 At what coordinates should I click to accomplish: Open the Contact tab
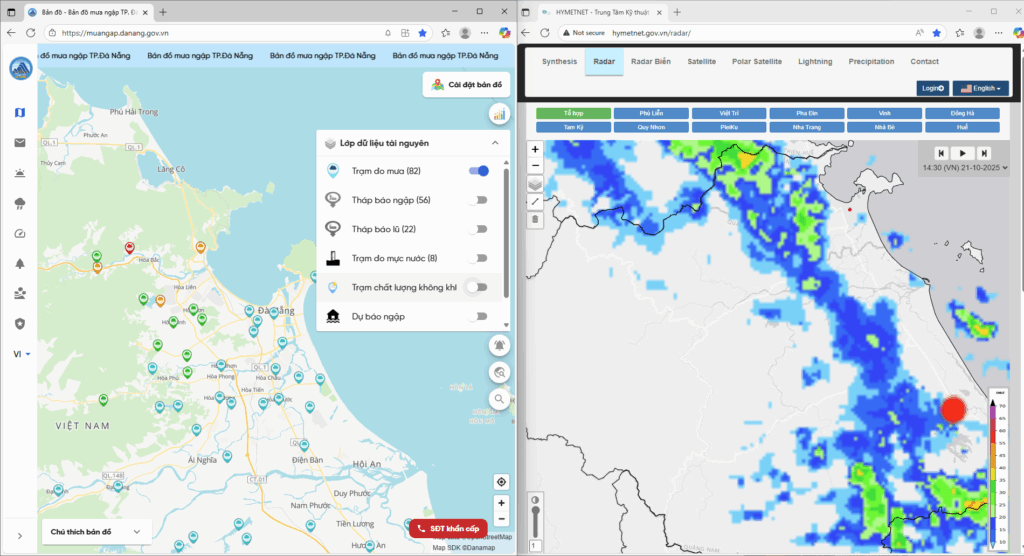(x=924, y=61)
